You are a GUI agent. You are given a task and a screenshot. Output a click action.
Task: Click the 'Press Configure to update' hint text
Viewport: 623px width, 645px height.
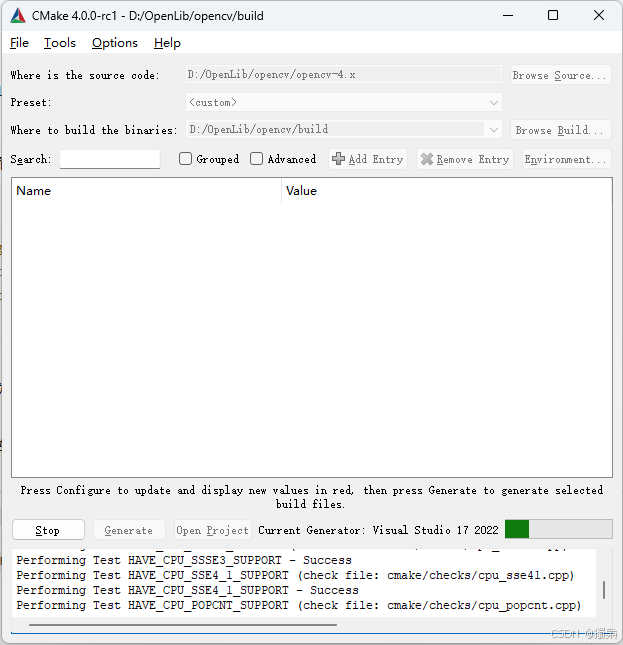click(x=311, y=497)
